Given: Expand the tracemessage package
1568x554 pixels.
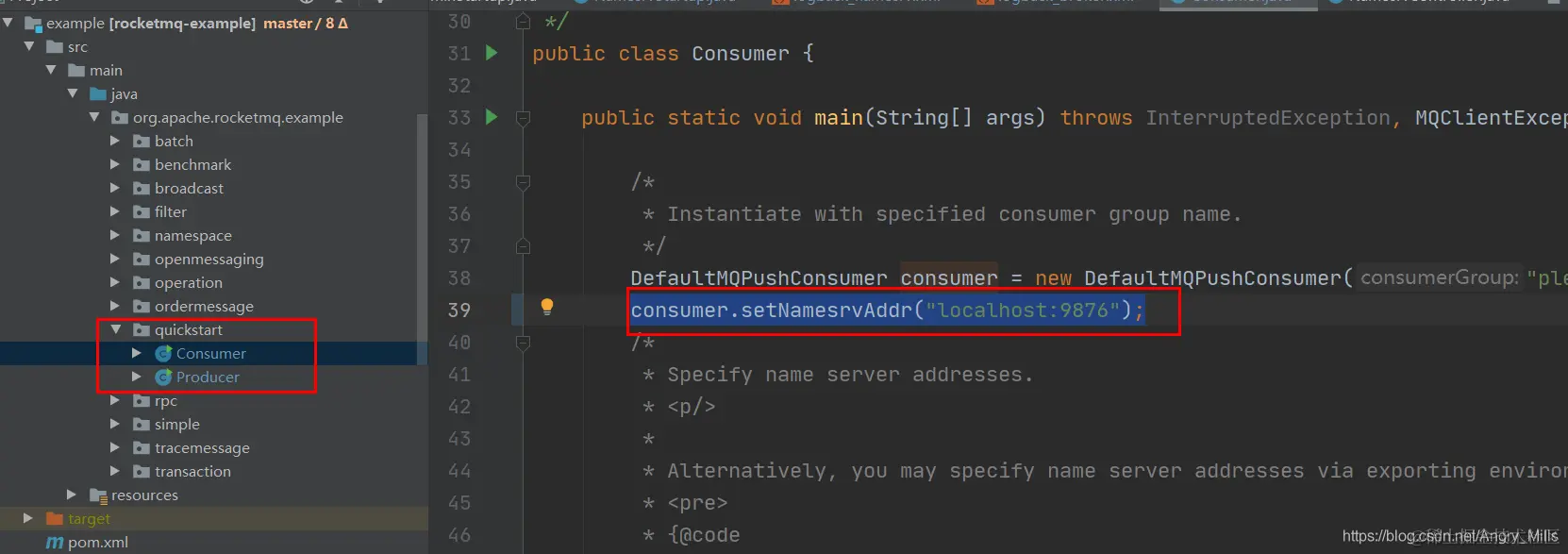Looking at the screenshot, I should tap(115, 447).
